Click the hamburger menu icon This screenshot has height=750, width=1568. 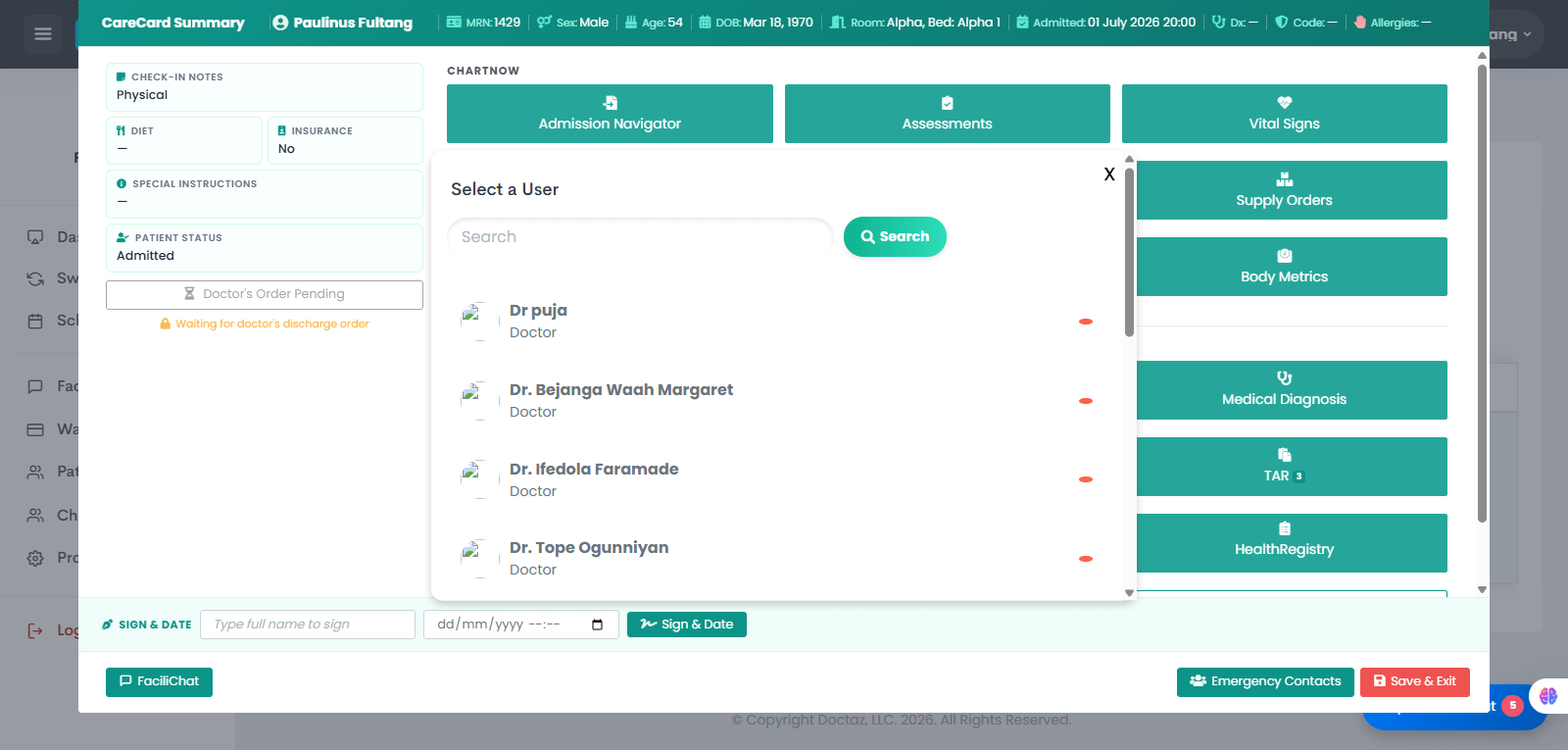(43, 34)
